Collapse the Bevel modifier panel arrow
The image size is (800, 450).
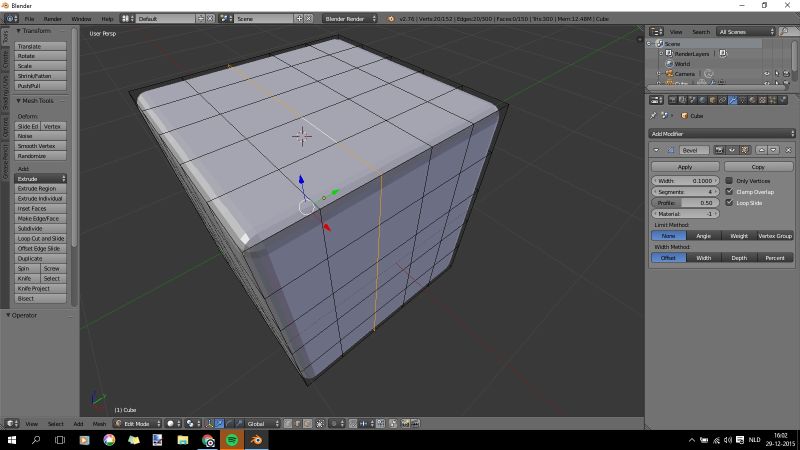[656, 150]
